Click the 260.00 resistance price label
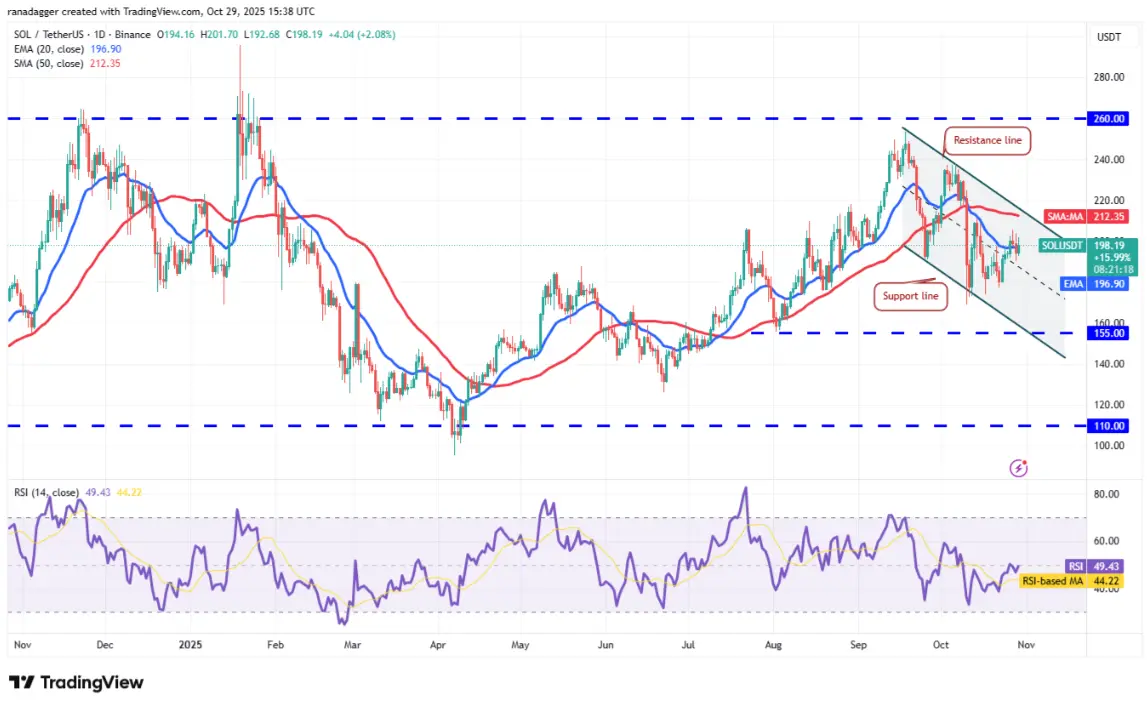 click(1108, 119)
